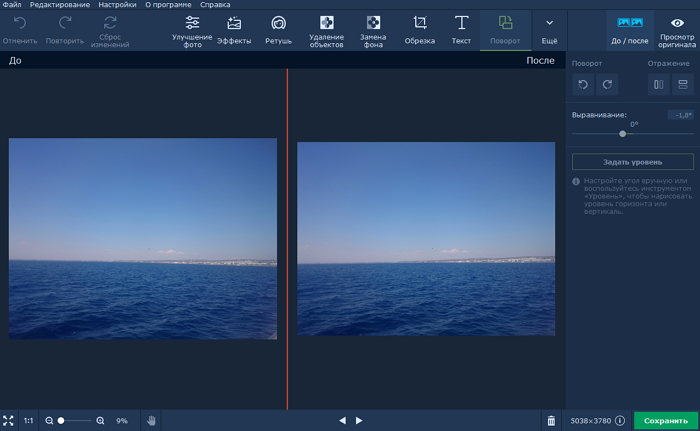The height and width of the screenshot is (431, 700).
Task: Click the Выравнивание slider handle
Action: point(623,133)
